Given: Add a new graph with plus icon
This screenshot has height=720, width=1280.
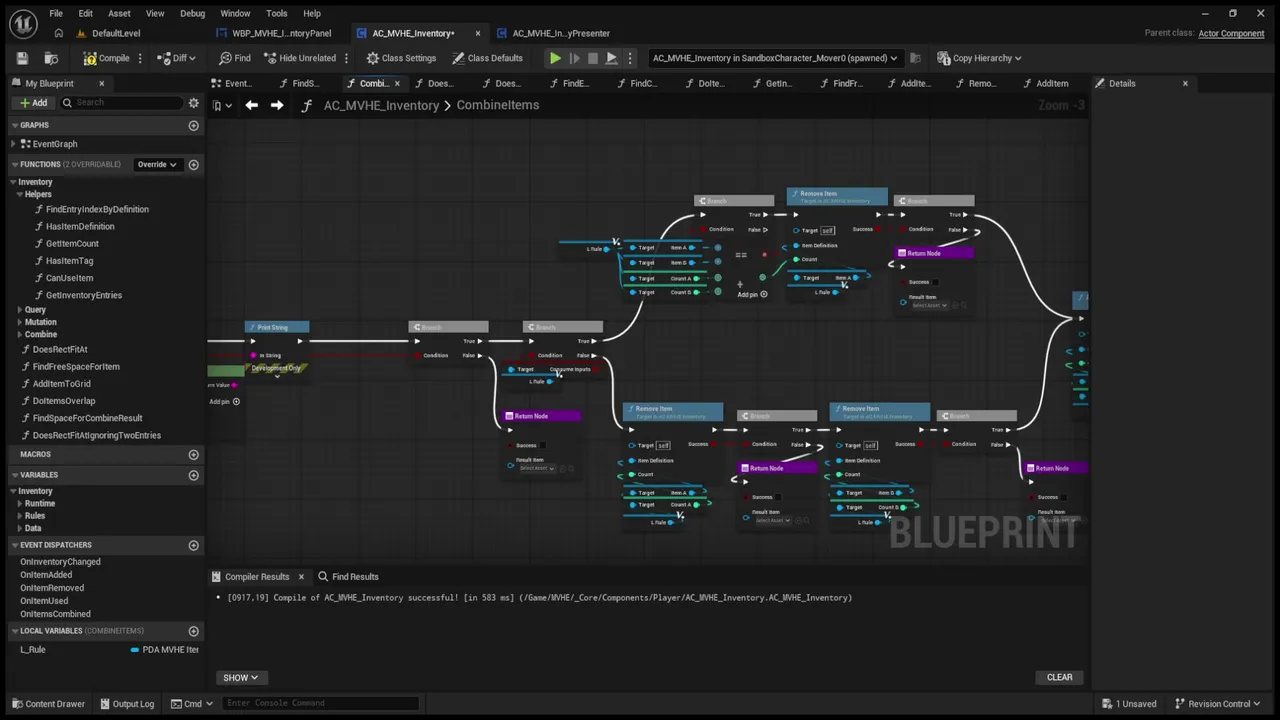Looking at the screenshot, I should coord(194,125).
